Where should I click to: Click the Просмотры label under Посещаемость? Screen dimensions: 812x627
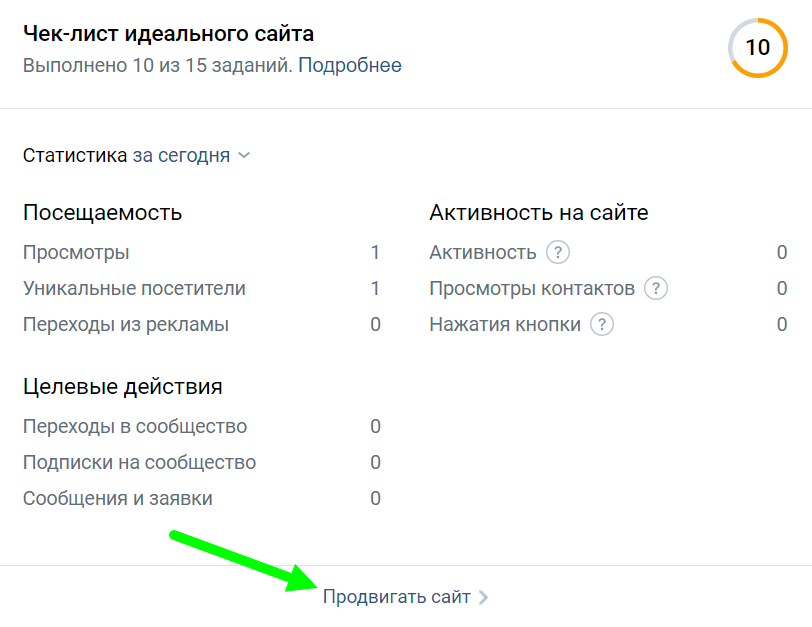click(76, 253)
